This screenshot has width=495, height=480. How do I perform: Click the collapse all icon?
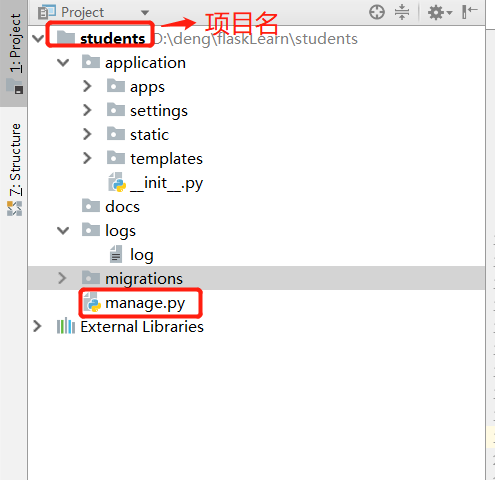(402, 12)
